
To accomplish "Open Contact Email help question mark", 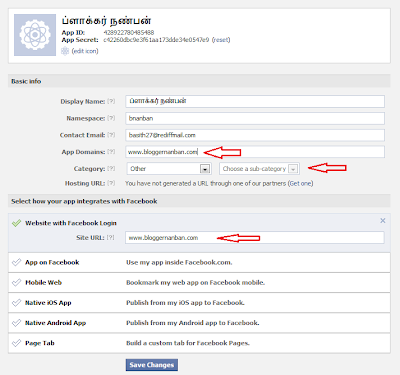I will pyautogui.click(x=111, y=135).
